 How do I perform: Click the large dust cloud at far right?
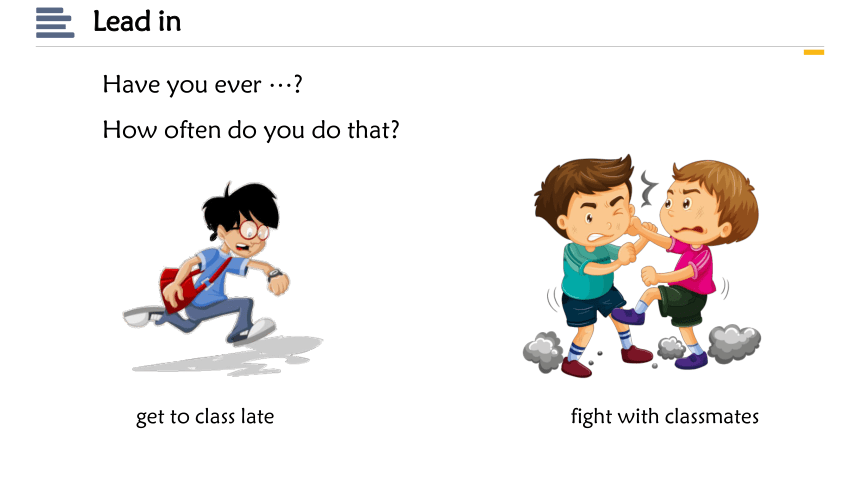click(x=734, y=343)
